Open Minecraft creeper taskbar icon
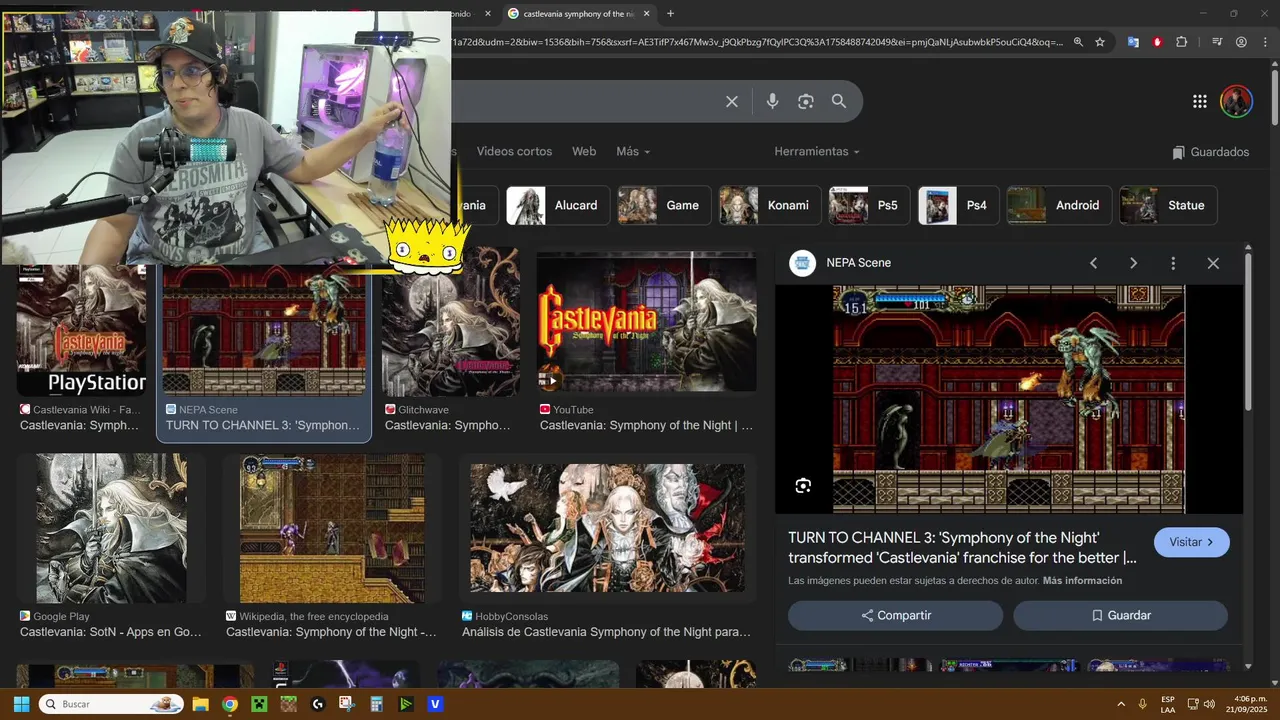The width and height of the screenshot is (1280, 720). click(x=259, y=704)
